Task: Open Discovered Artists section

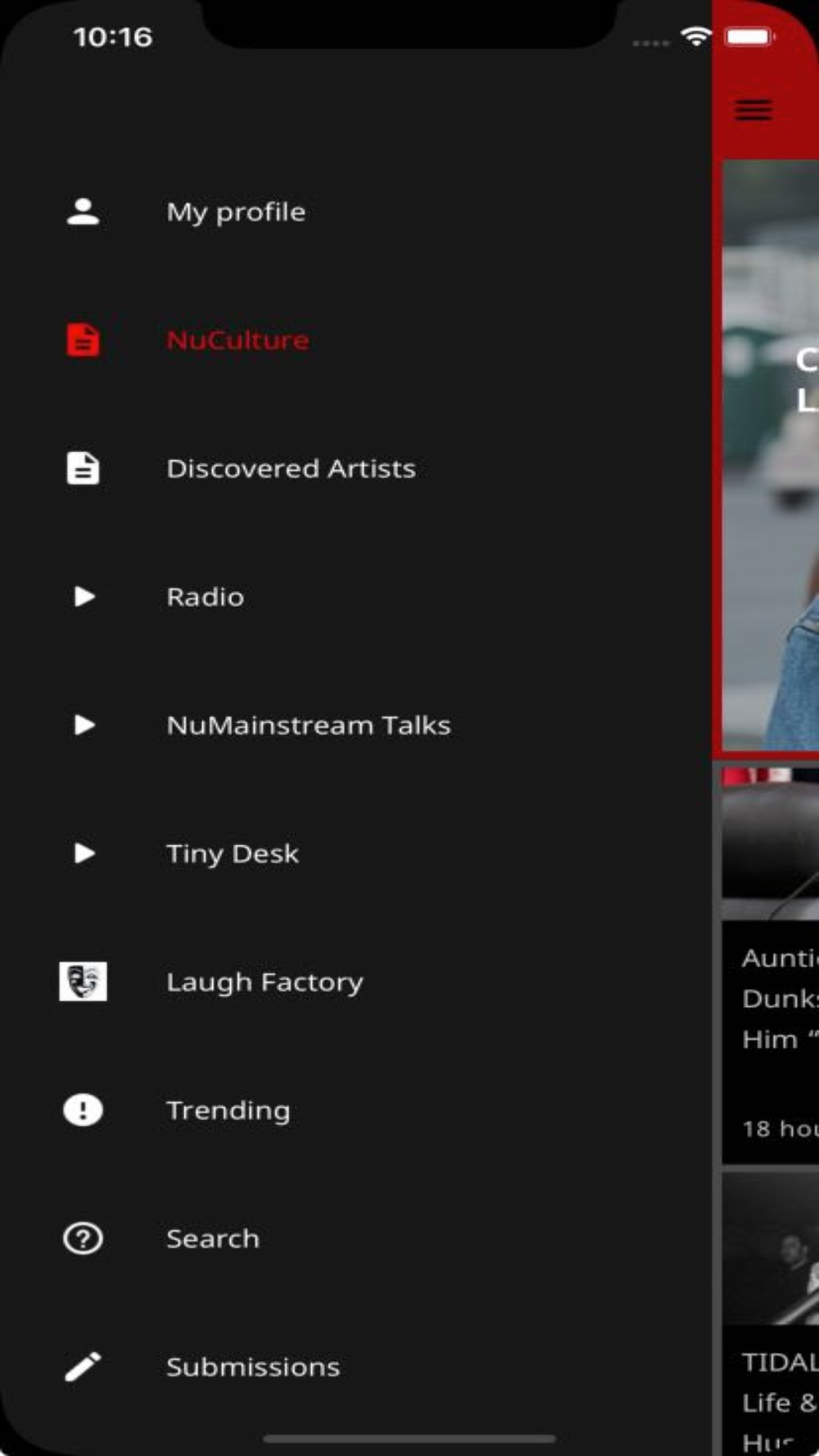Action: 355,468
